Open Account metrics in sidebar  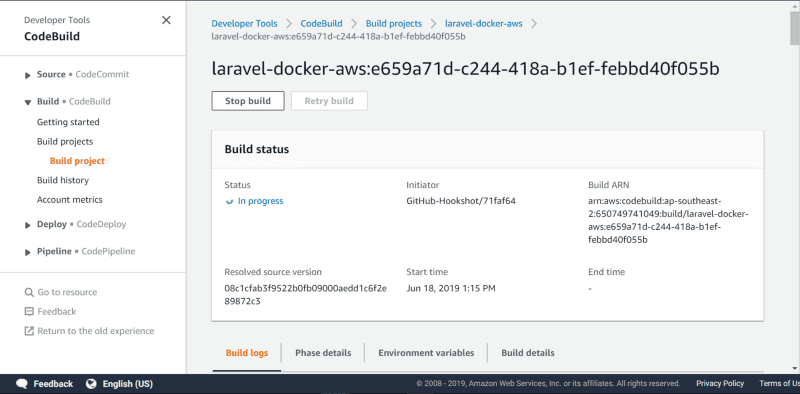click(69, 200)
